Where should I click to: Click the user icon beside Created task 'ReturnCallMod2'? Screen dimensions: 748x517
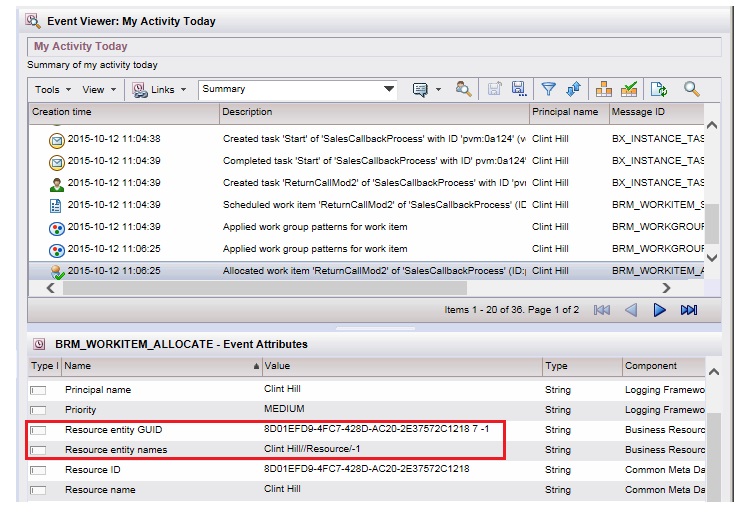click(x=57, y=184)
